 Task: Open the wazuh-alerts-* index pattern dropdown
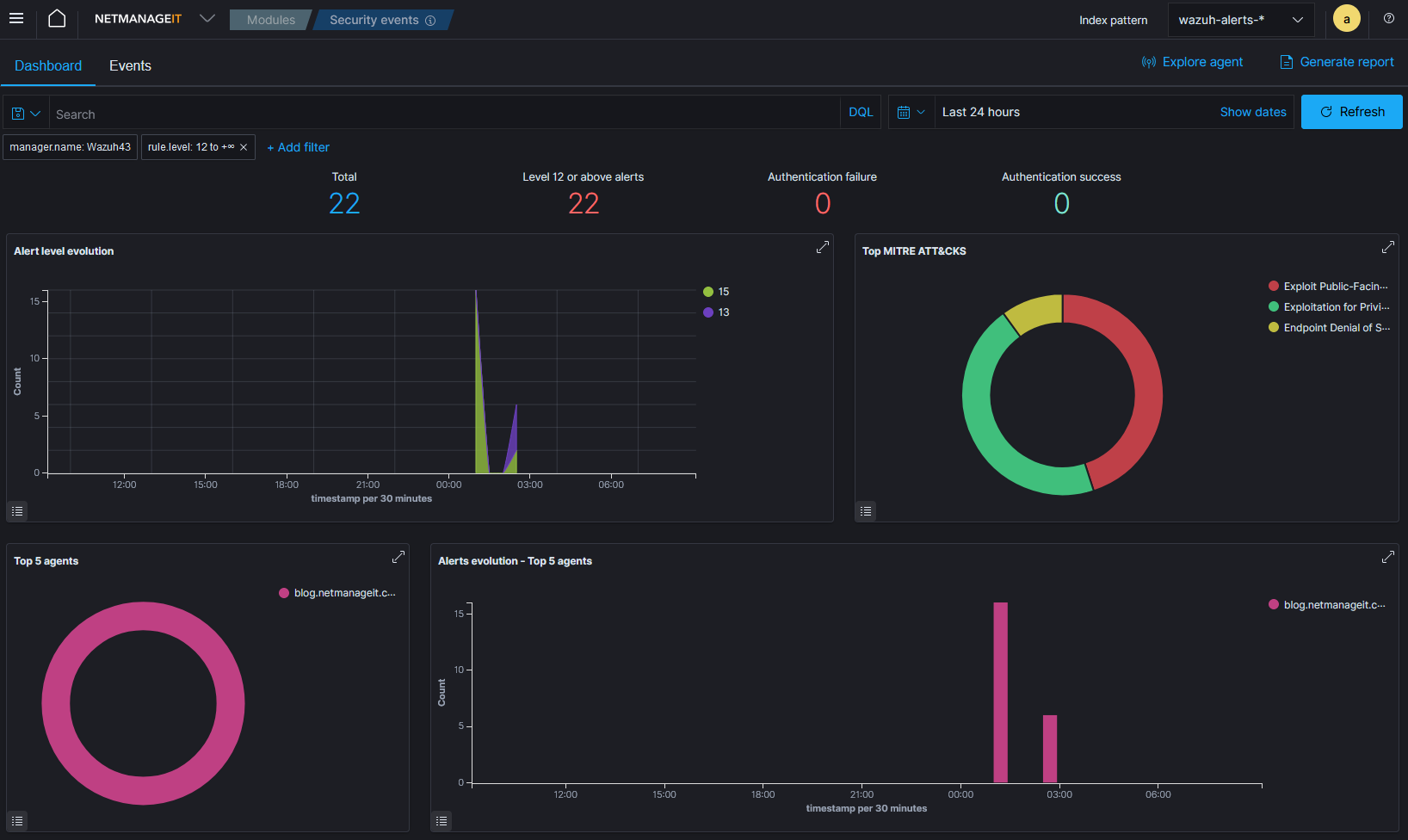[x=1240, y=20]
